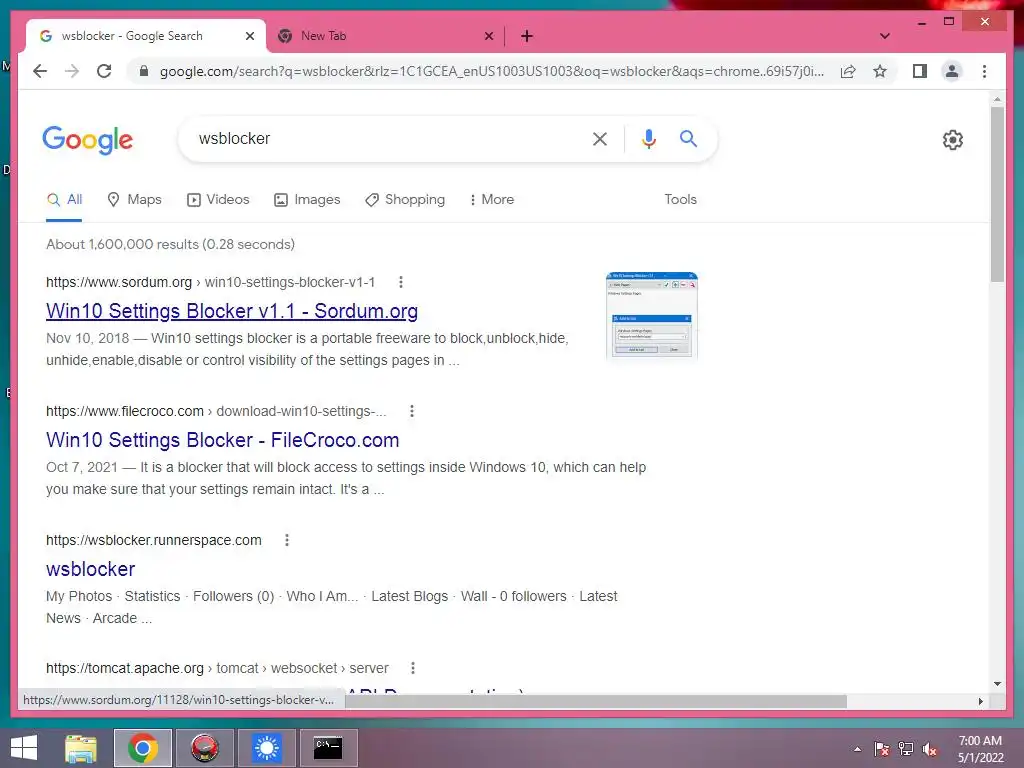The width and height of the screenshot is (1024, 768).
Task: Close the wsblocker Google Search tab
Action: pyautogui.click(x=249, y=36)
